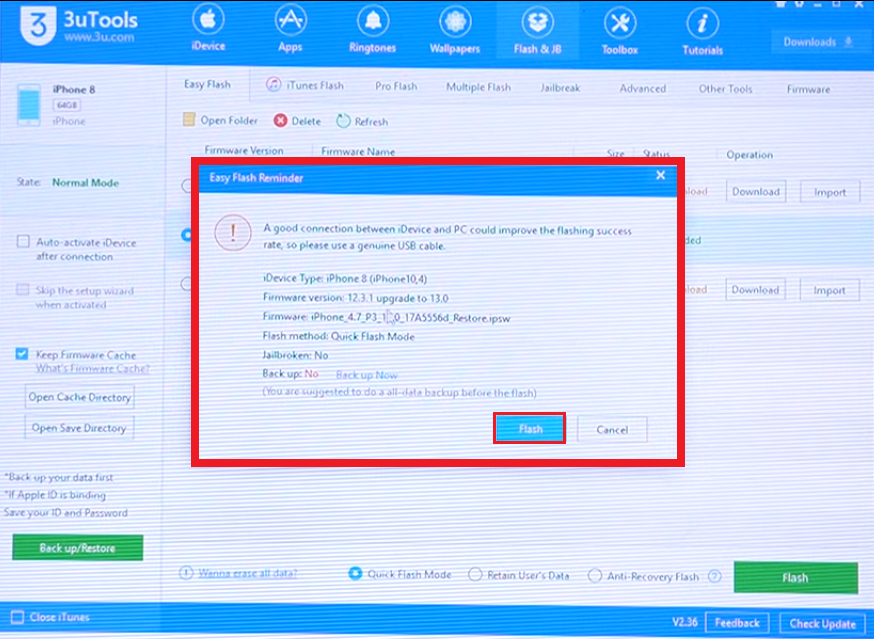The height and width of the screenshot is (639, 874).
Task: Enable Skip the setup wizard checkbox
Action: coord(23,289)
